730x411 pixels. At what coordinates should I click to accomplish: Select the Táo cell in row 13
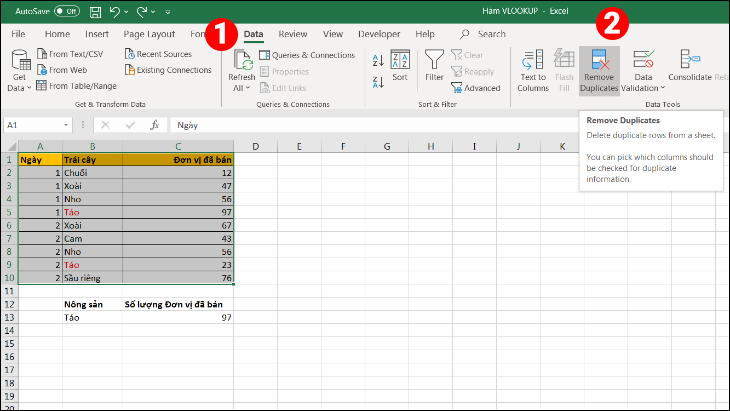pos(92,317)
